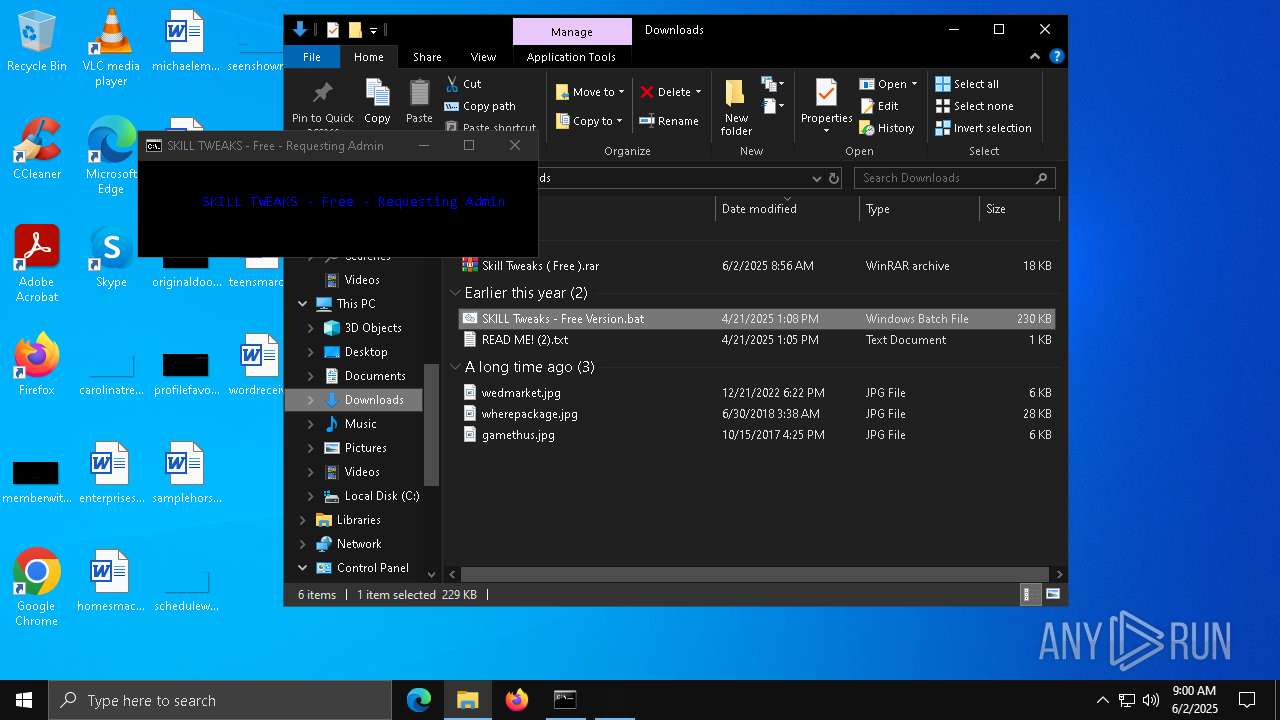1280x720 pixels.
Task: Click the History button
Action: [x=887, y=128]
